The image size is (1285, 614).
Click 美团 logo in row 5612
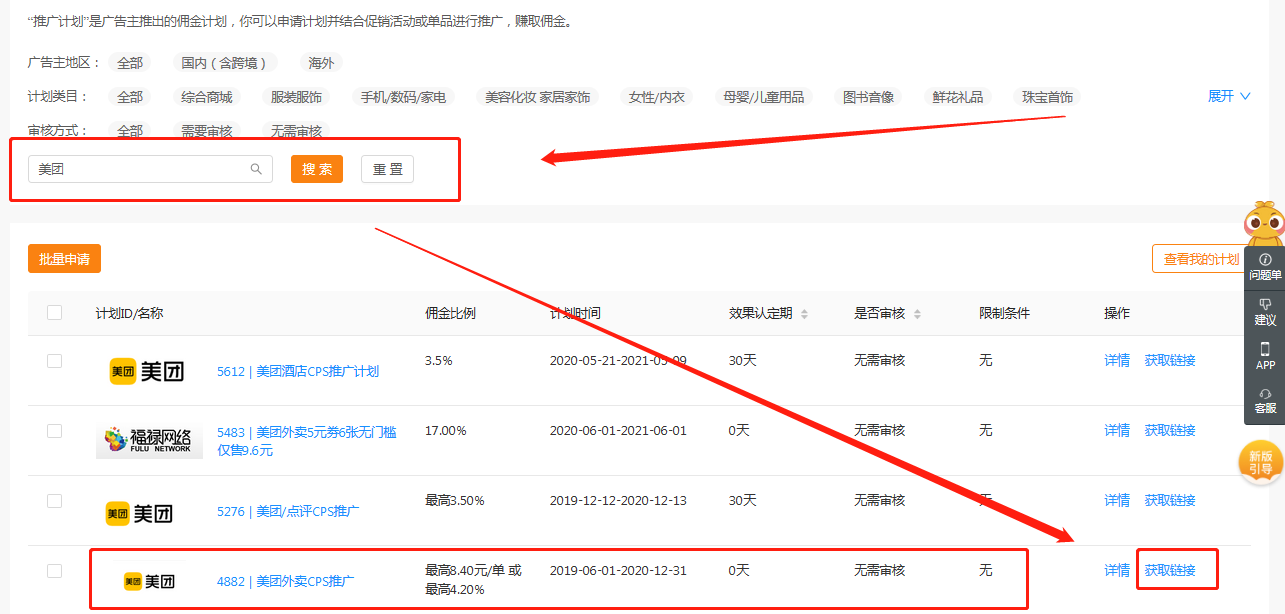coord(146,371)
